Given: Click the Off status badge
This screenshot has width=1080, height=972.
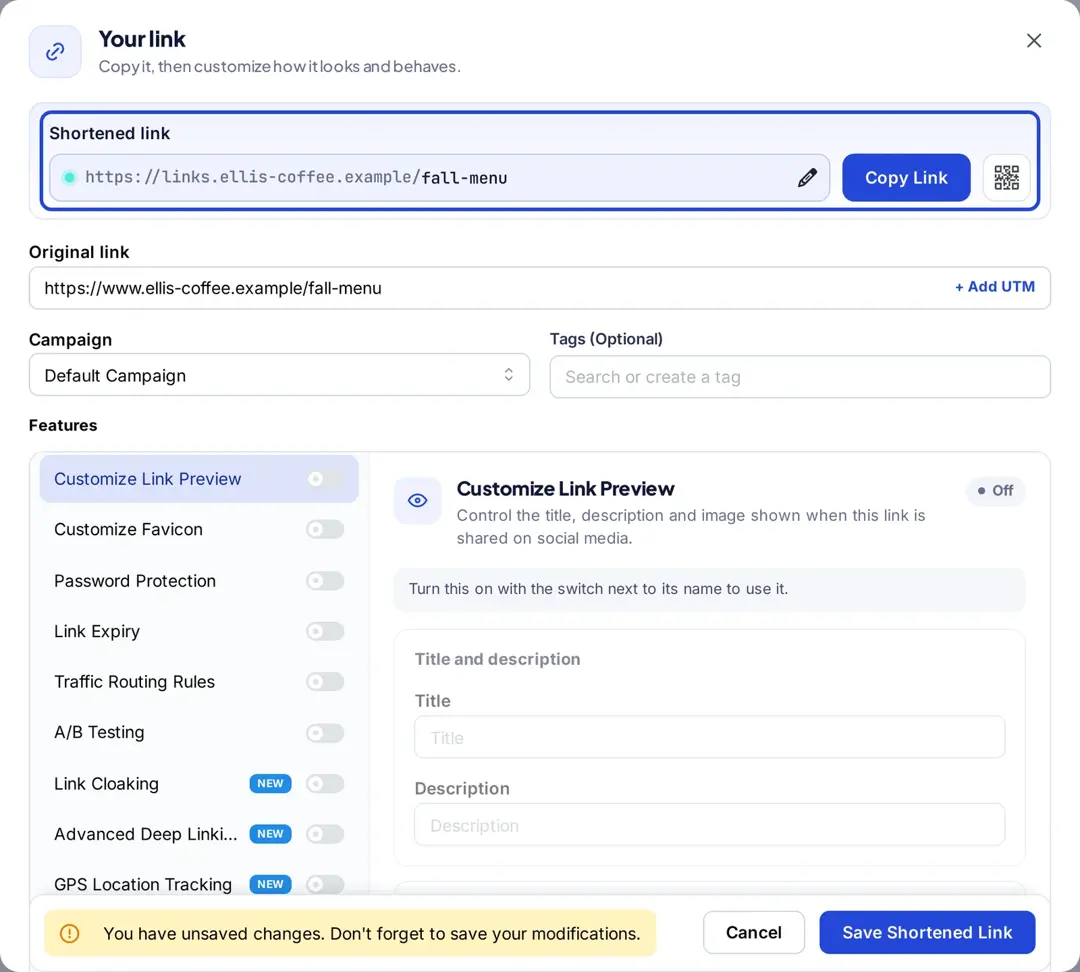Looking at the screenshot, I should click(995, 490).
